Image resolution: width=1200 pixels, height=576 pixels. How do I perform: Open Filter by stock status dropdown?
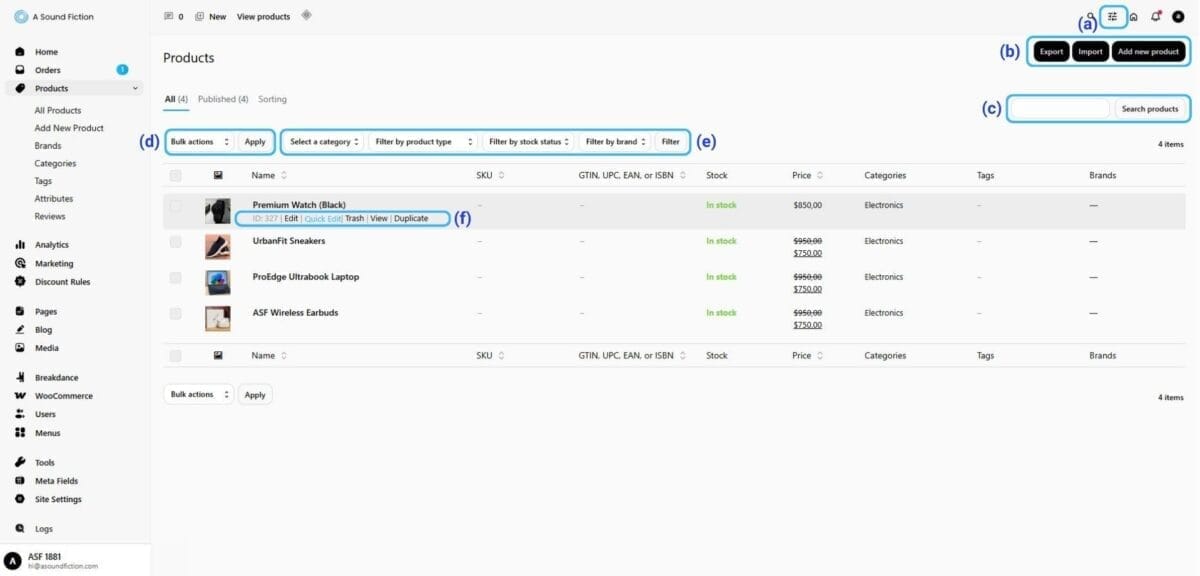tap(529, 142)
